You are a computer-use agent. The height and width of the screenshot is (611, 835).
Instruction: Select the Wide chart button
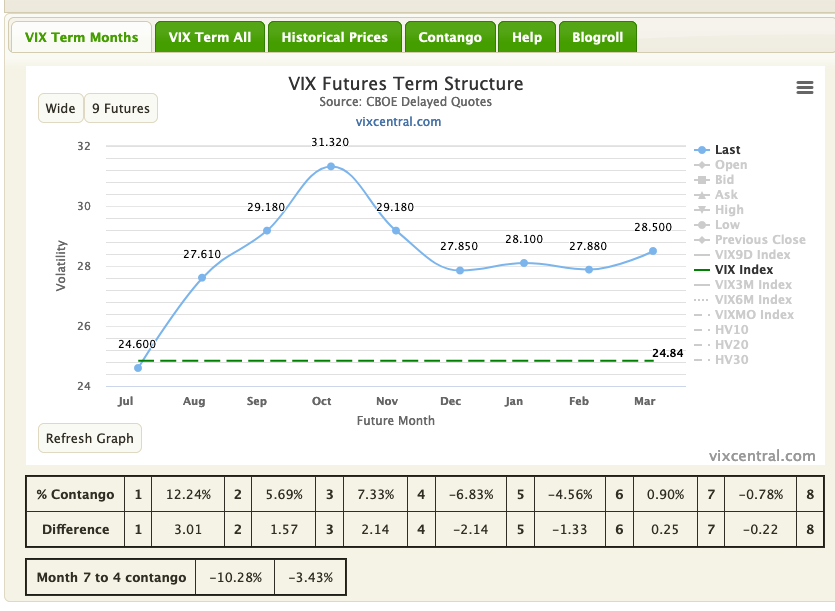(60, 108)
